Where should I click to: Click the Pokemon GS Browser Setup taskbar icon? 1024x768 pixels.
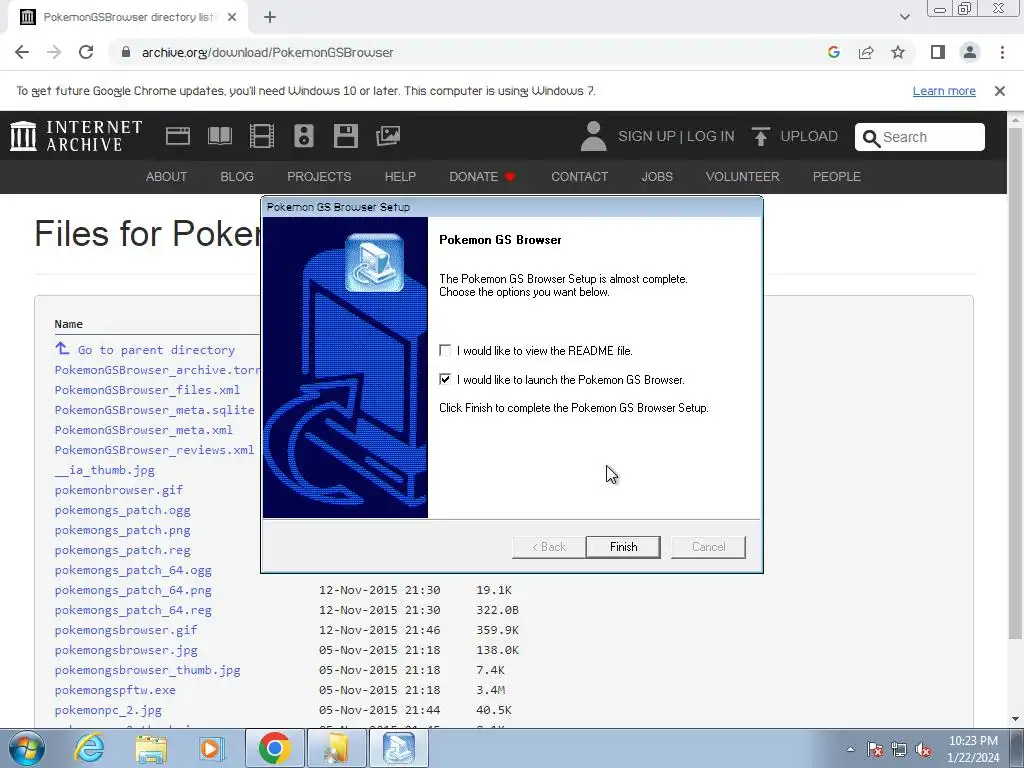click(x=399, y=748)
